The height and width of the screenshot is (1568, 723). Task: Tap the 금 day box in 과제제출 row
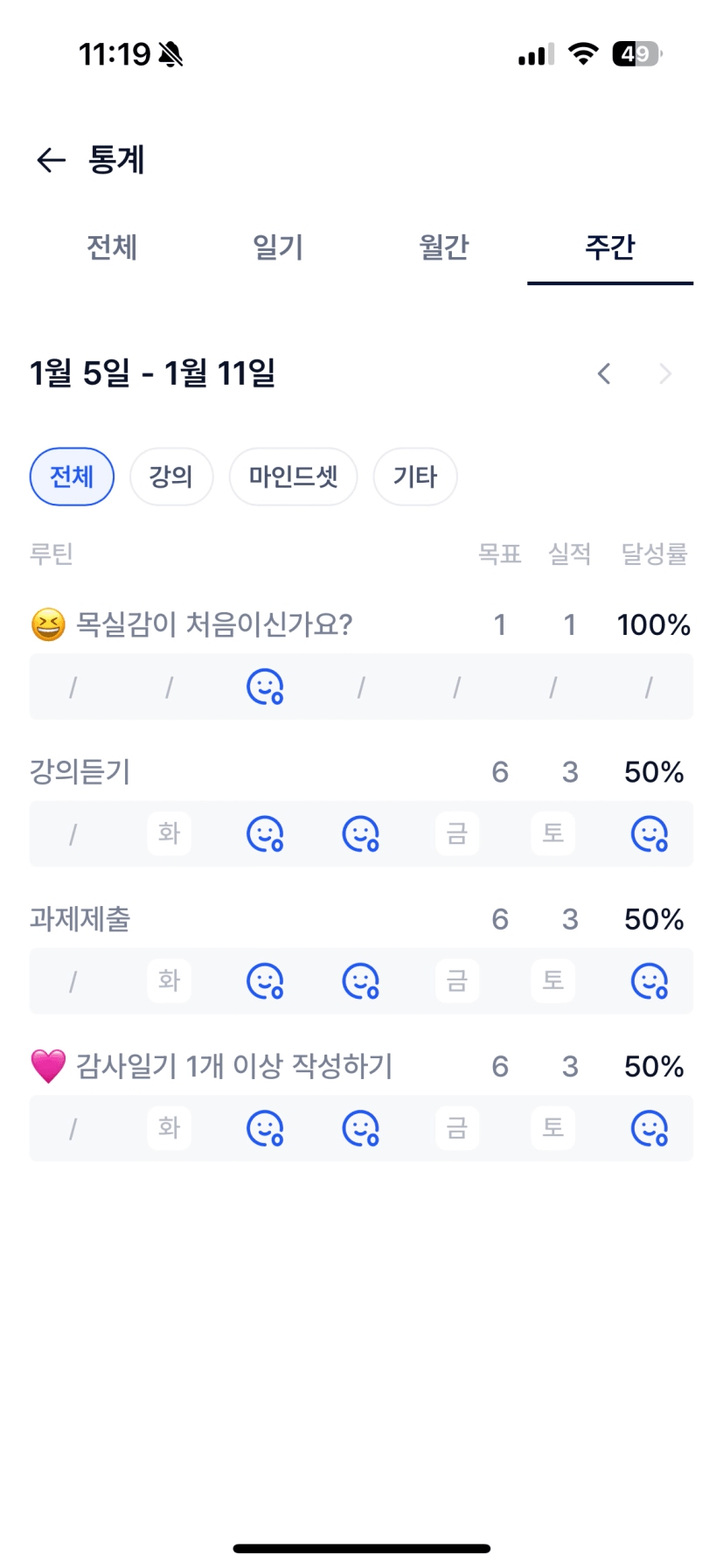(x=457, y=981)
